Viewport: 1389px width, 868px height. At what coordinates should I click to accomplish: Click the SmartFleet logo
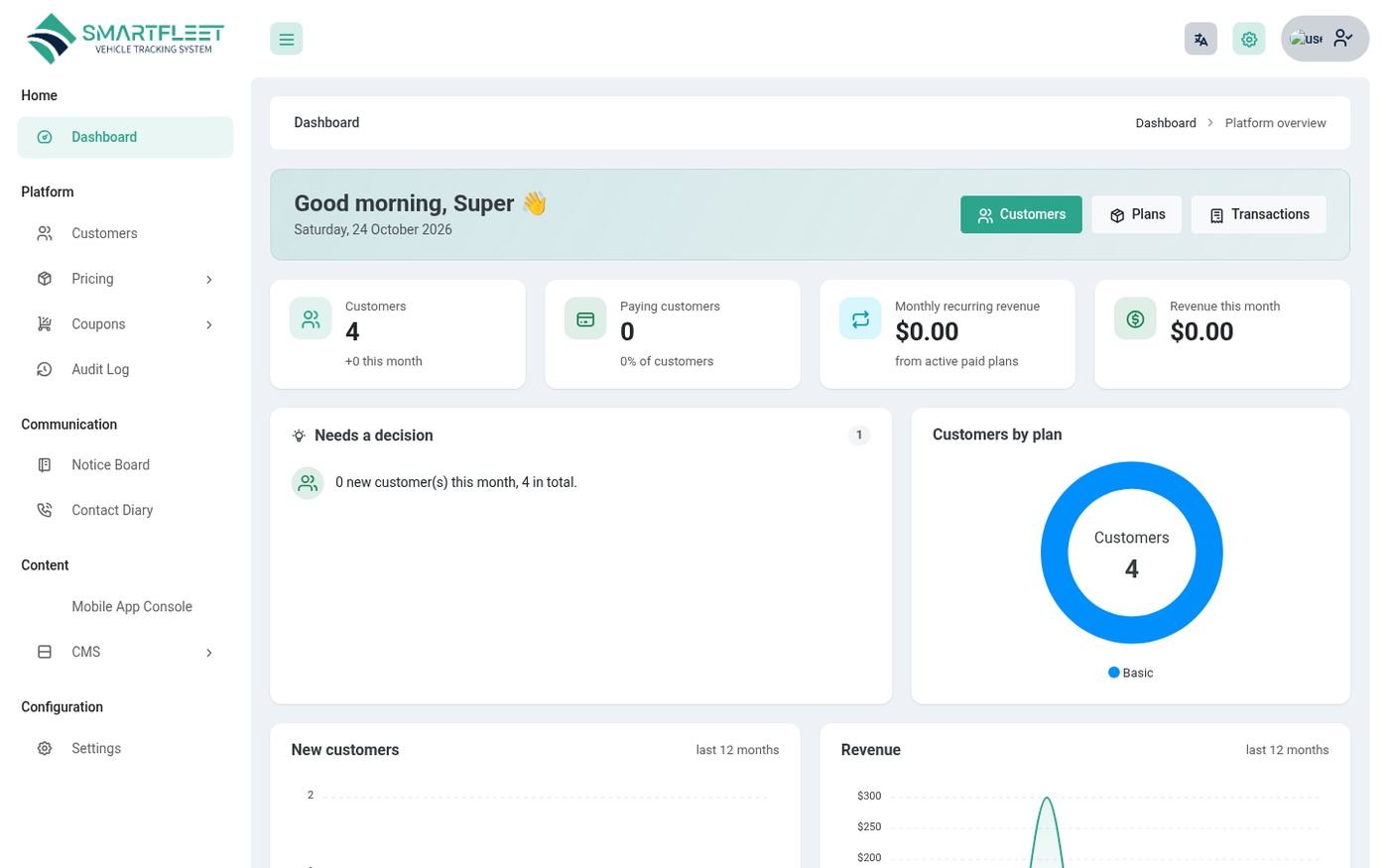(125, 39)
